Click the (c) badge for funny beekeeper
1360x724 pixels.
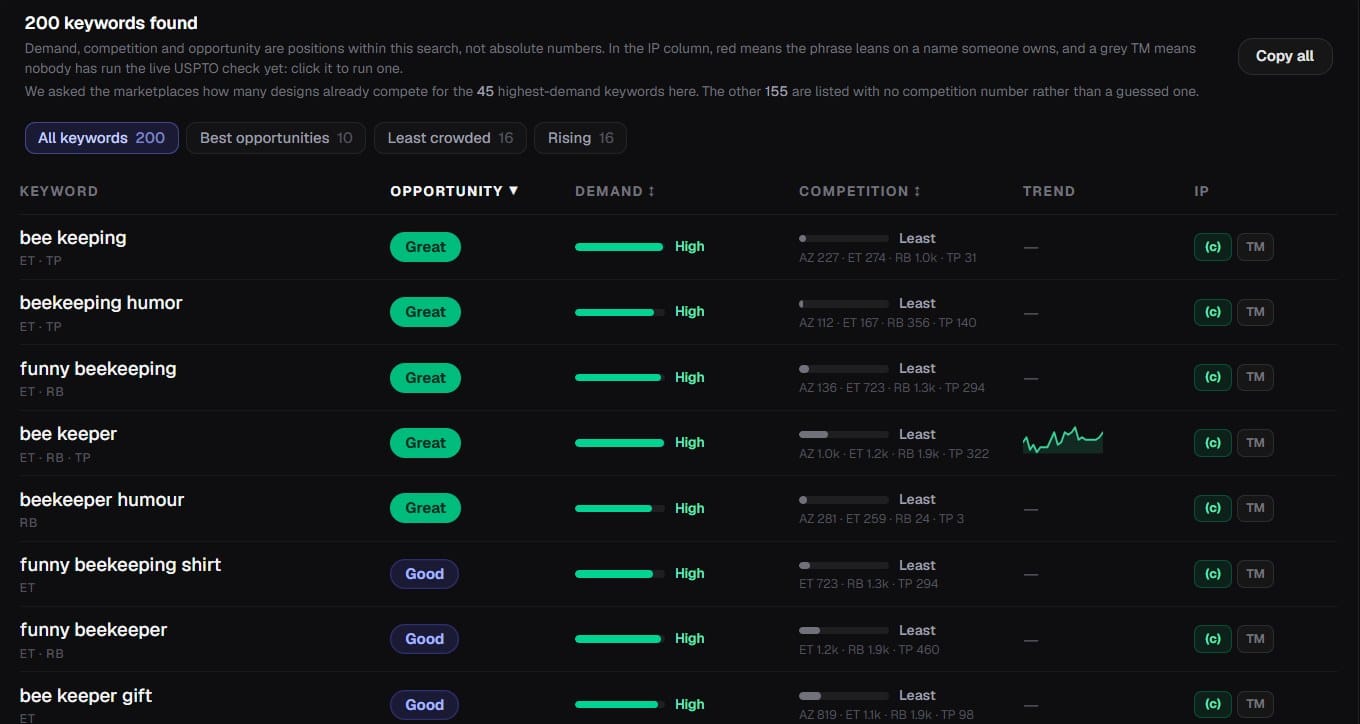point(1212,639)
